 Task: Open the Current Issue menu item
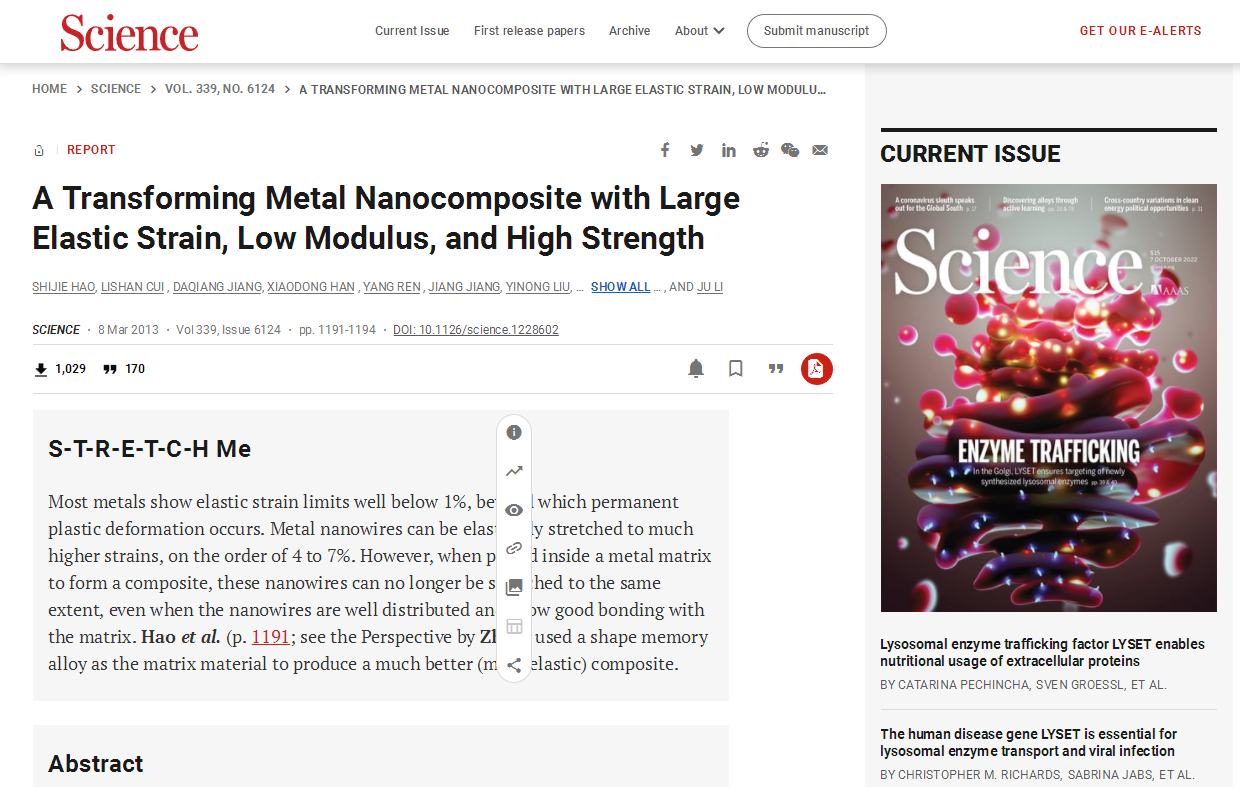[x=412, y=31]
